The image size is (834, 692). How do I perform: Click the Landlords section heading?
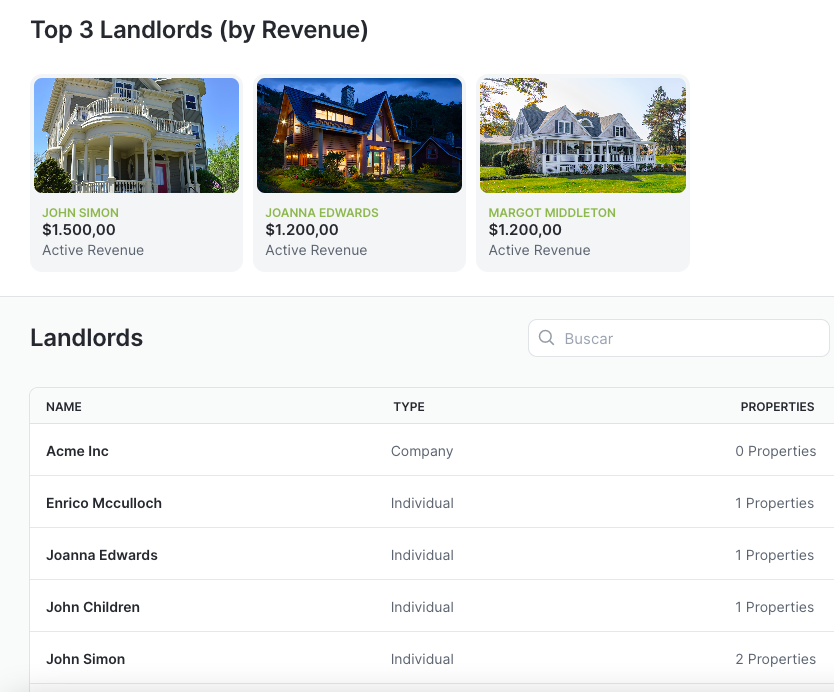(x=87, y=338)
